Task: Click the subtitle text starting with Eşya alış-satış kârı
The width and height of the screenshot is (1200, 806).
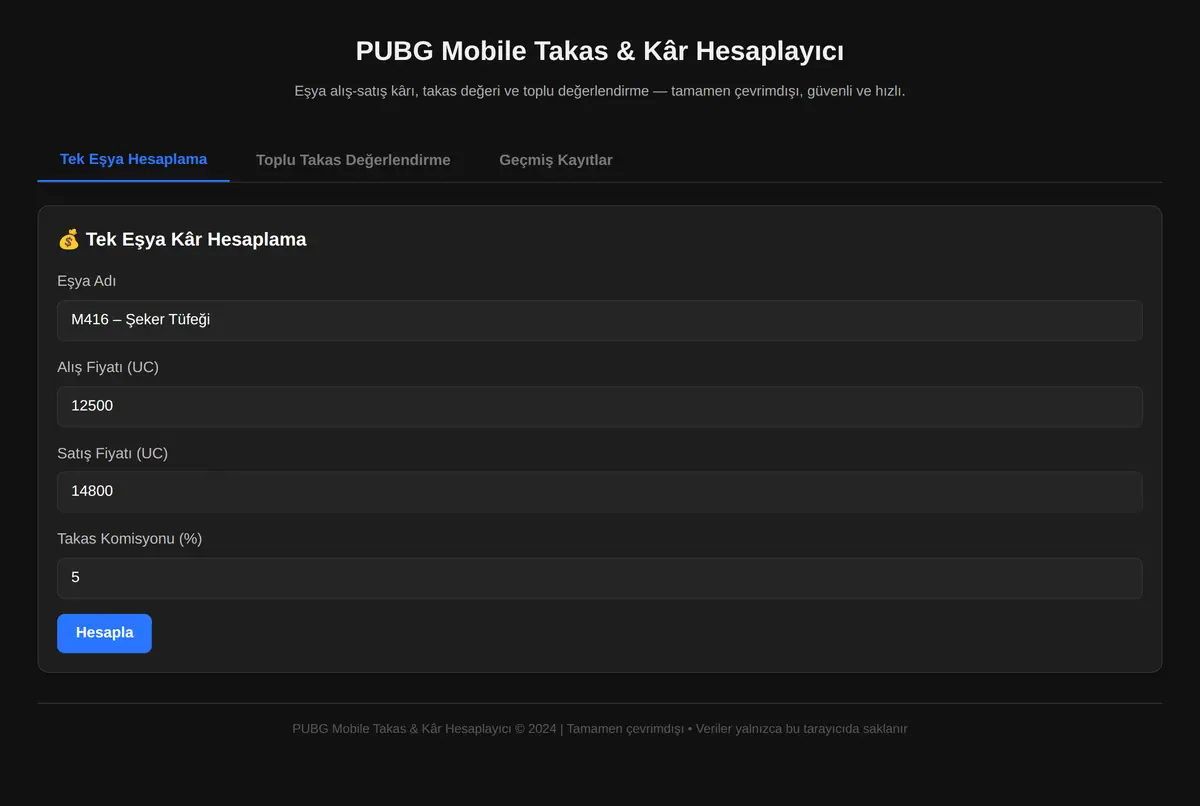Action: click(x=600, y=91)
